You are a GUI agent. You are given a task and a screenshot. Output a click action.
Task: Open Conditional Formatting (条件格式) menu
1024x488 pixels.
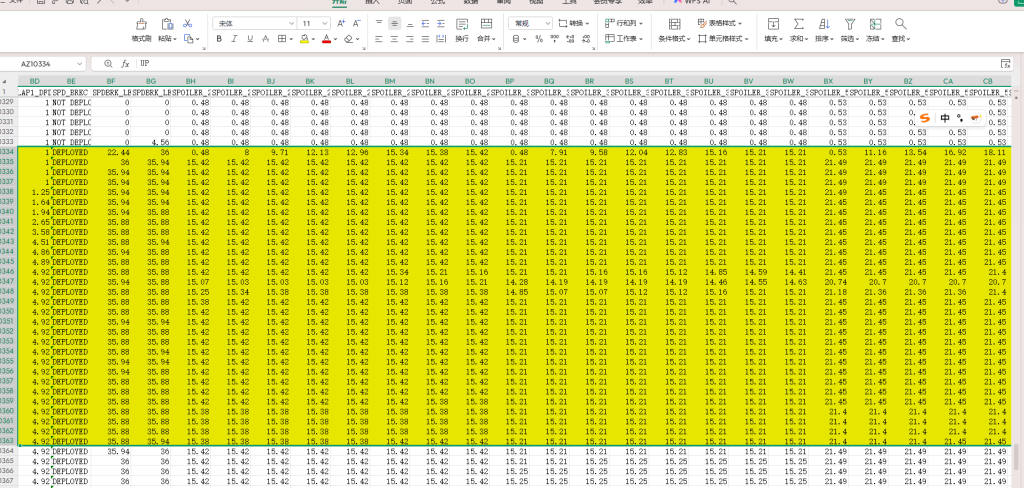[675, 30]
